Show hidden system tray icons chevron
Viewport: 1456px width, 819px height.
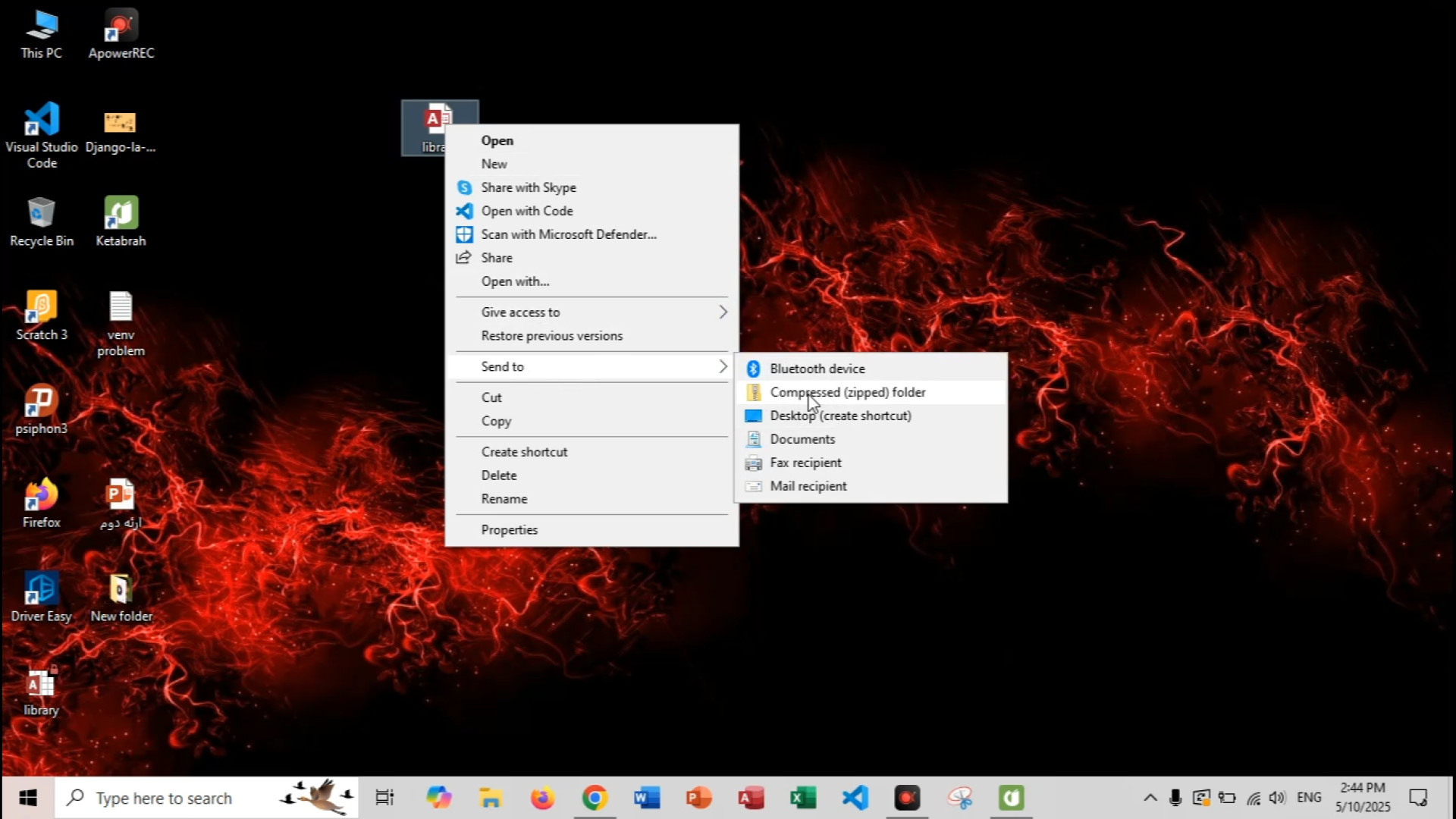(1150, 798)
